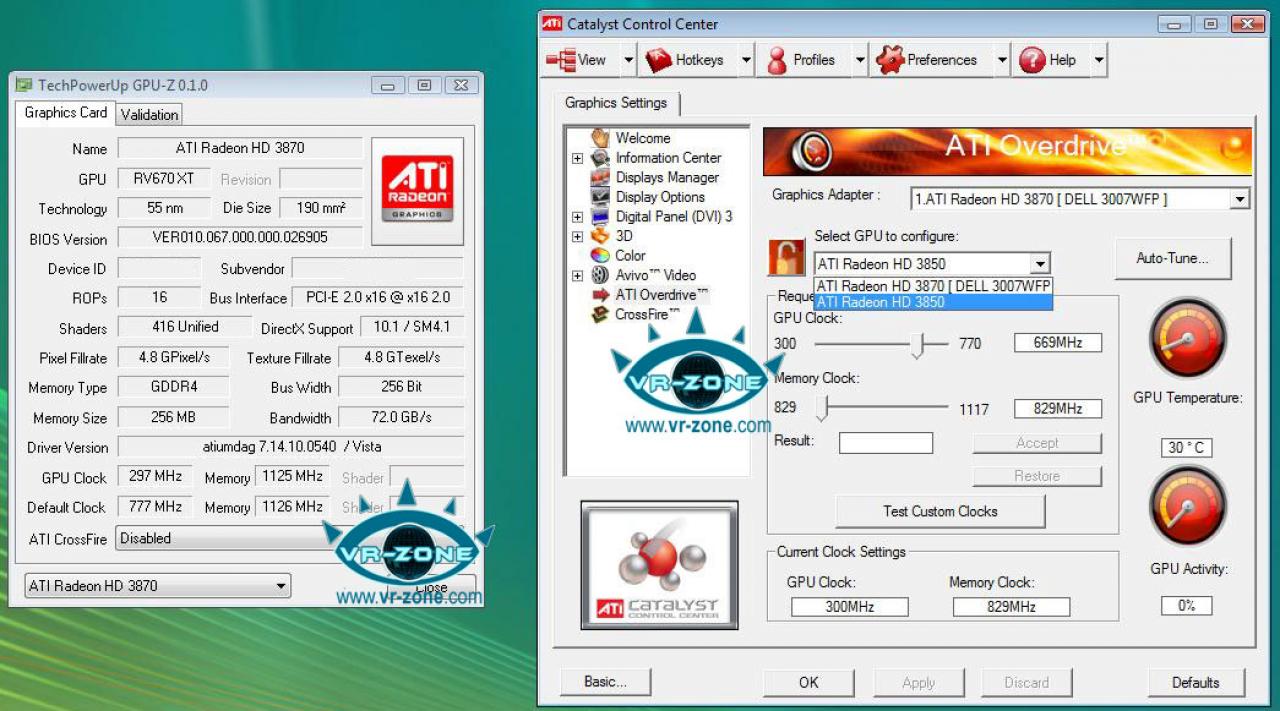Click the BIOS Version field in GPU-Z

coord(240,238)
